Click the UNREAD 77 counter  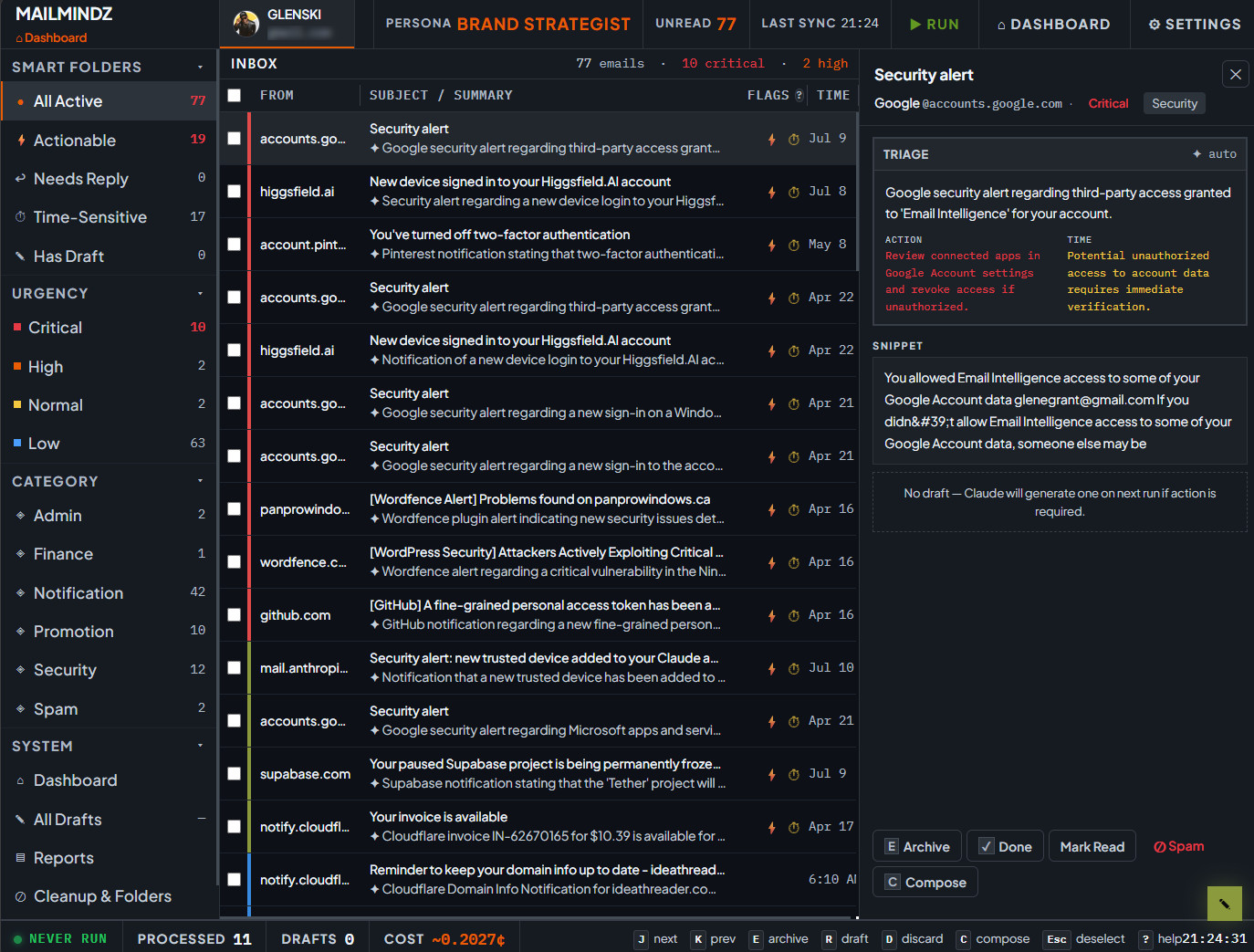(695, 24)
